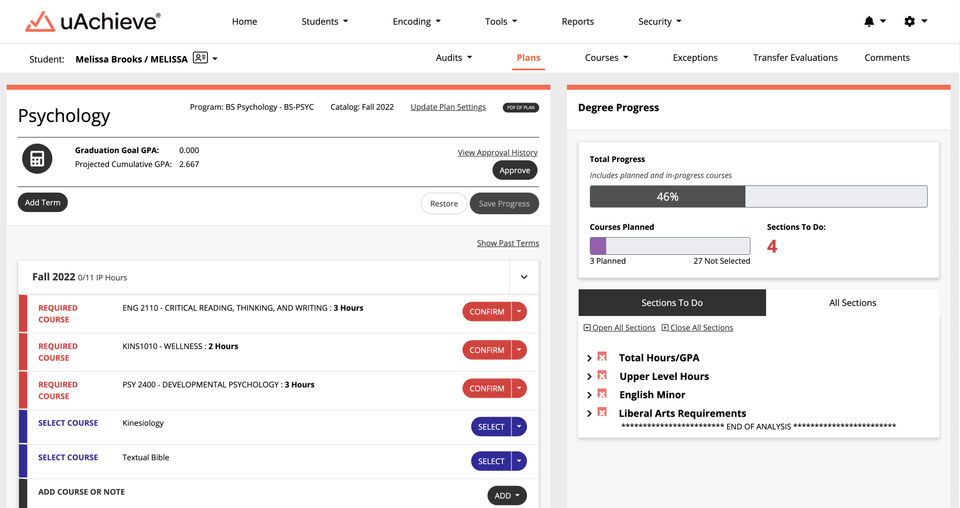960x508 pixels.
Task: Expand the Liberal Arts Requirements section
Action: [589, 414]
